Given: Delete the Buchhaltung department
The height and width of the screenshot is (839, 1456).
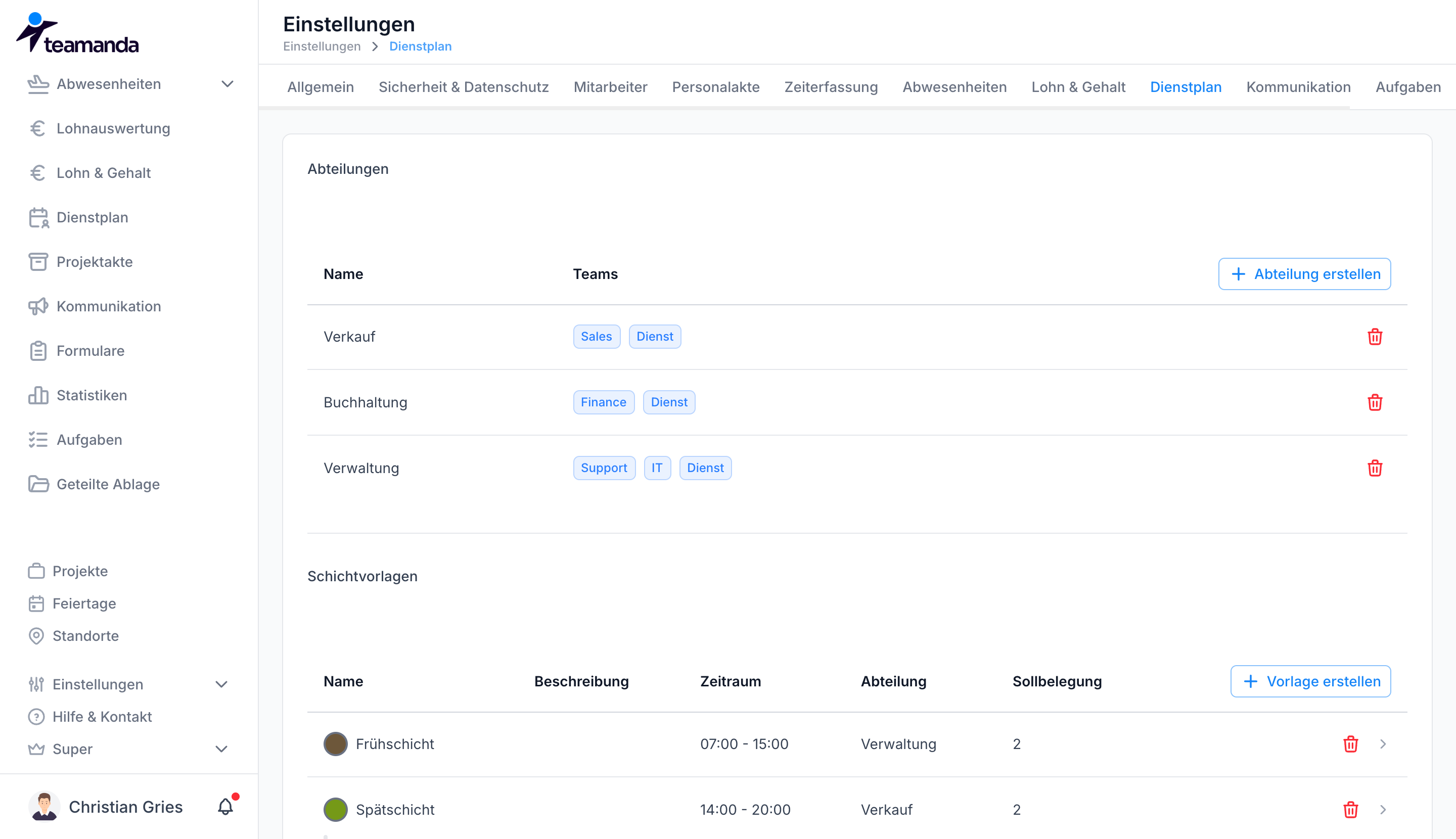Looking at the screenshot, I should [1375, 402].
